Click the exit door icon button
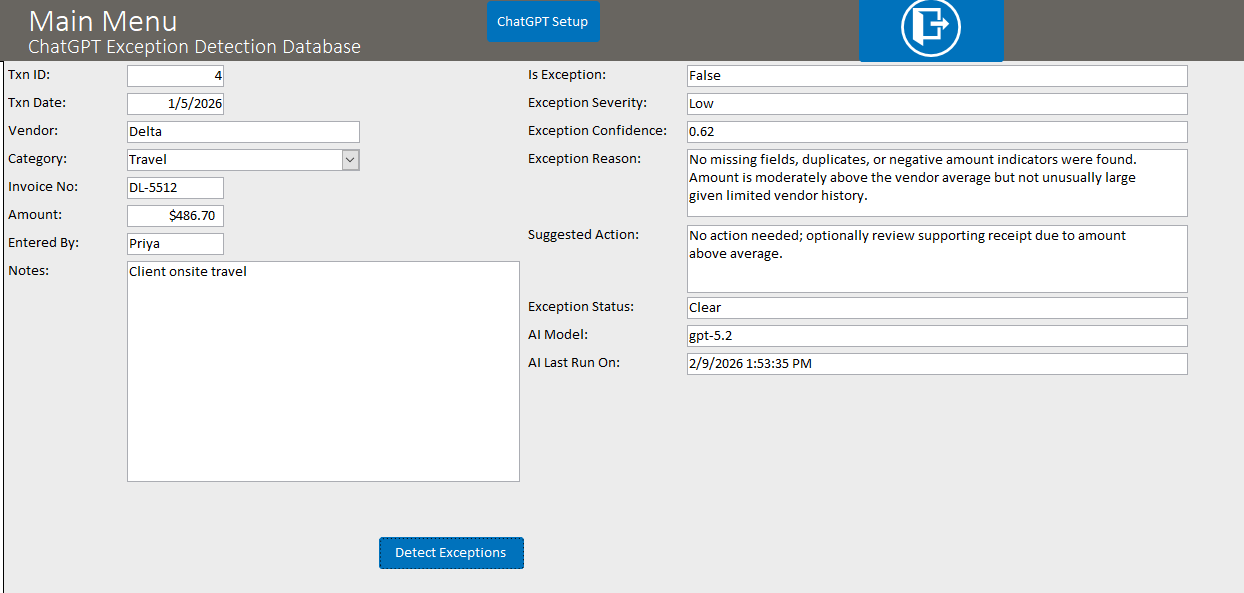The width and height of the screenshot is (1244, 593). tap(930, 28)
